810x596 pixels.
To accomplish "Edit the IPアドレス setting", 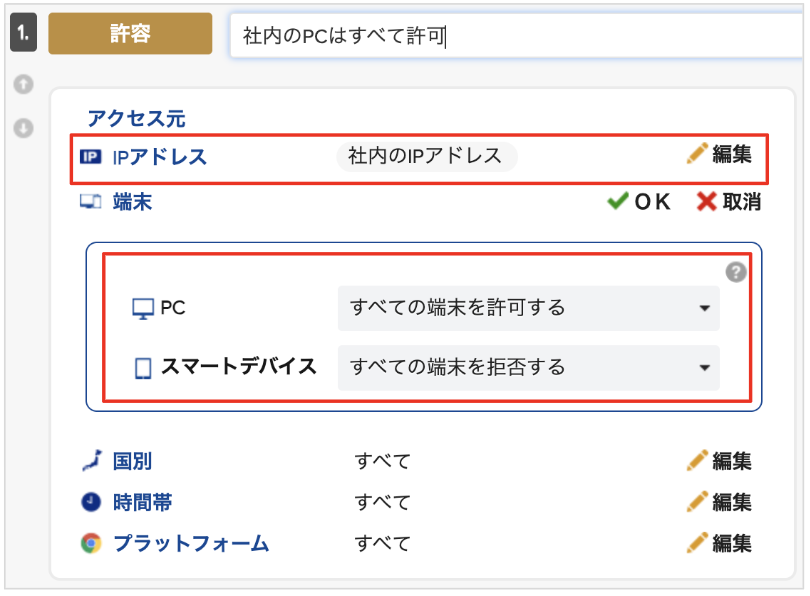I will click(x=719, y=154).
